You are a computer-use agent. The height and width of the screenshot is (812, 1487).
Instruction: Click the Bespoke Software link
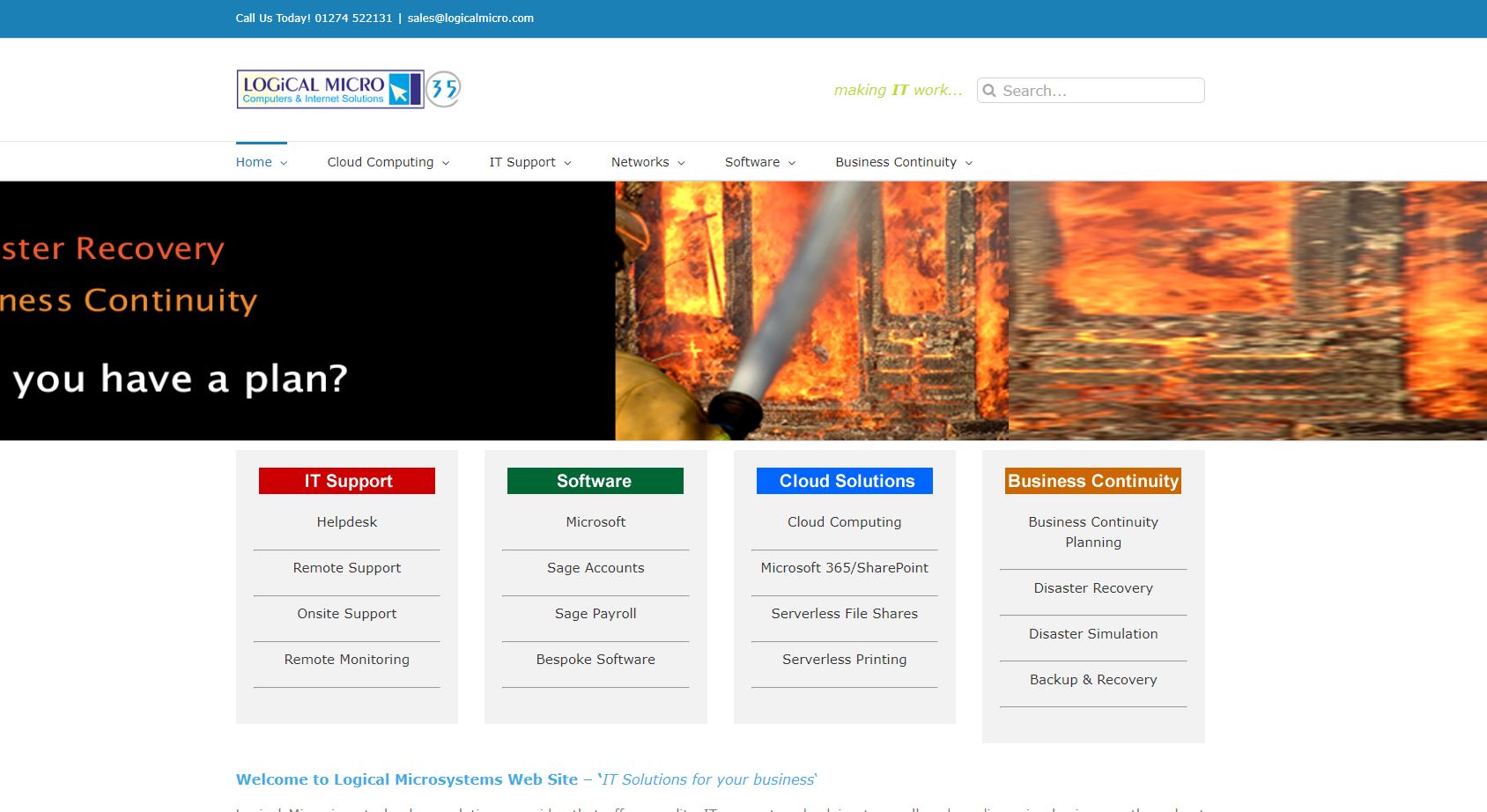tap(596, 659)
